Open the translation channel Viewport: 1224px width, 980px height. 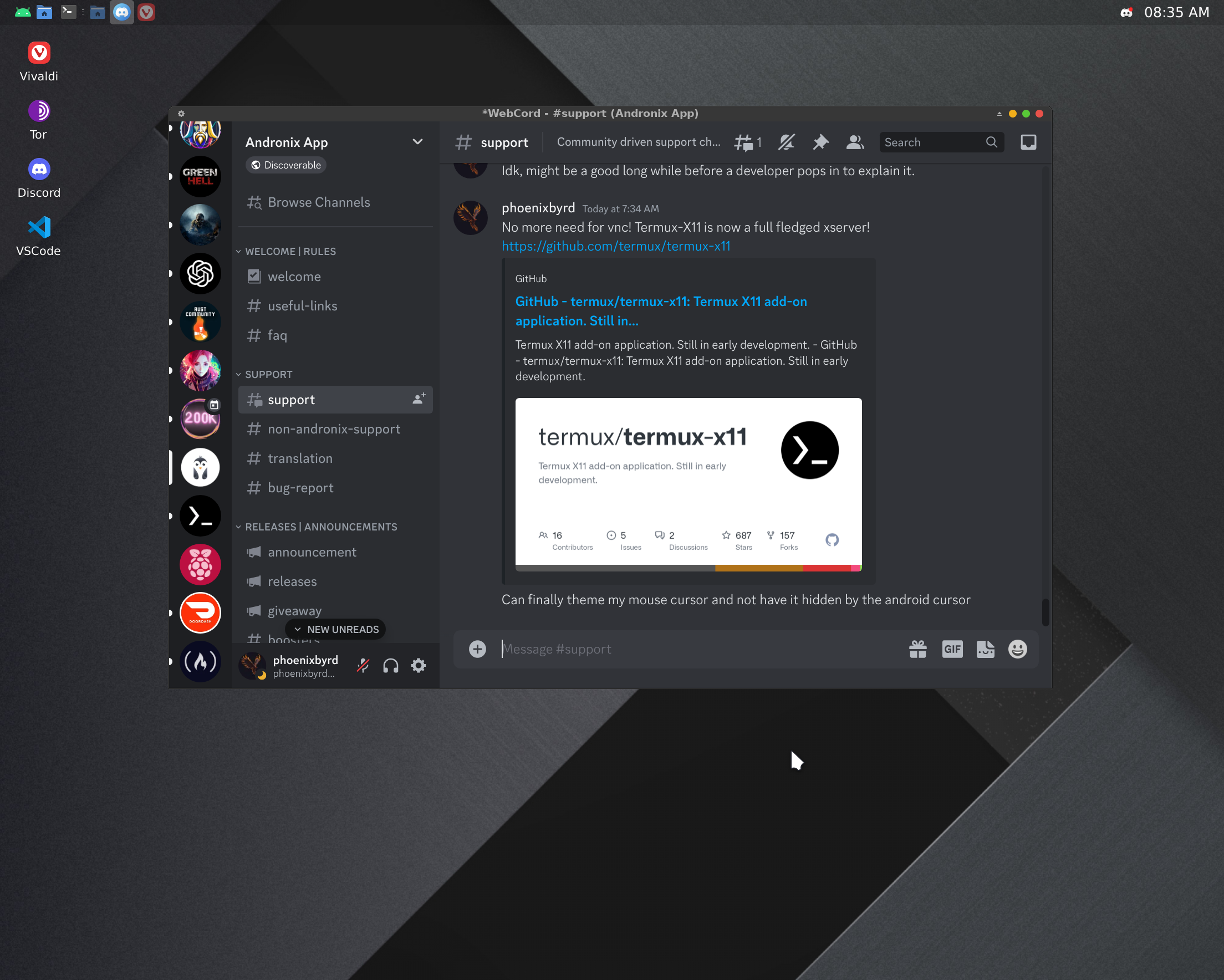tap(335, 458)
